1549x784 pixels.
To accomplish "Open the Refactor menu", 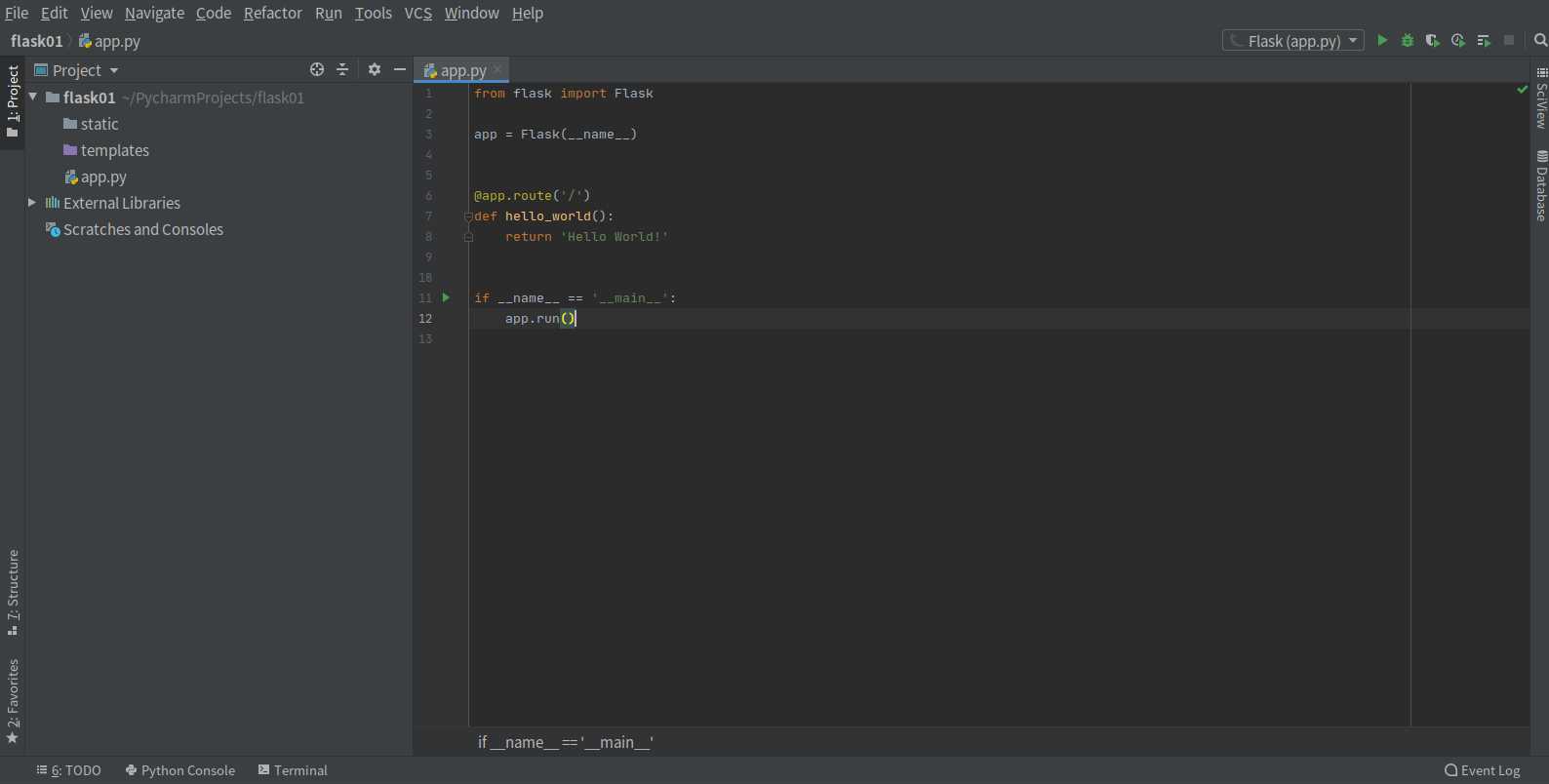I will pos(273,13).
